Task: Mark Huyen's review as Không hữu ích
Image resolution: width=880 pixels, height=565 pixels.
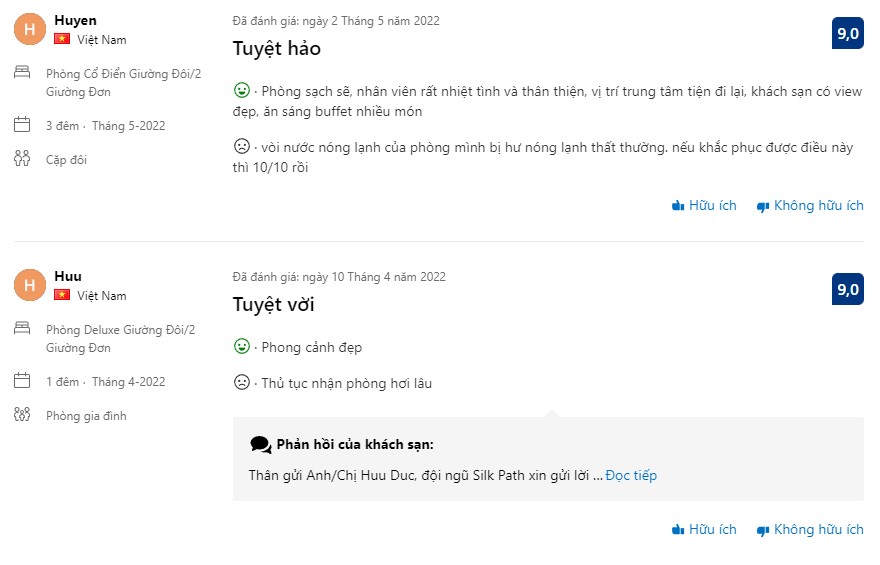Action: 809,205
